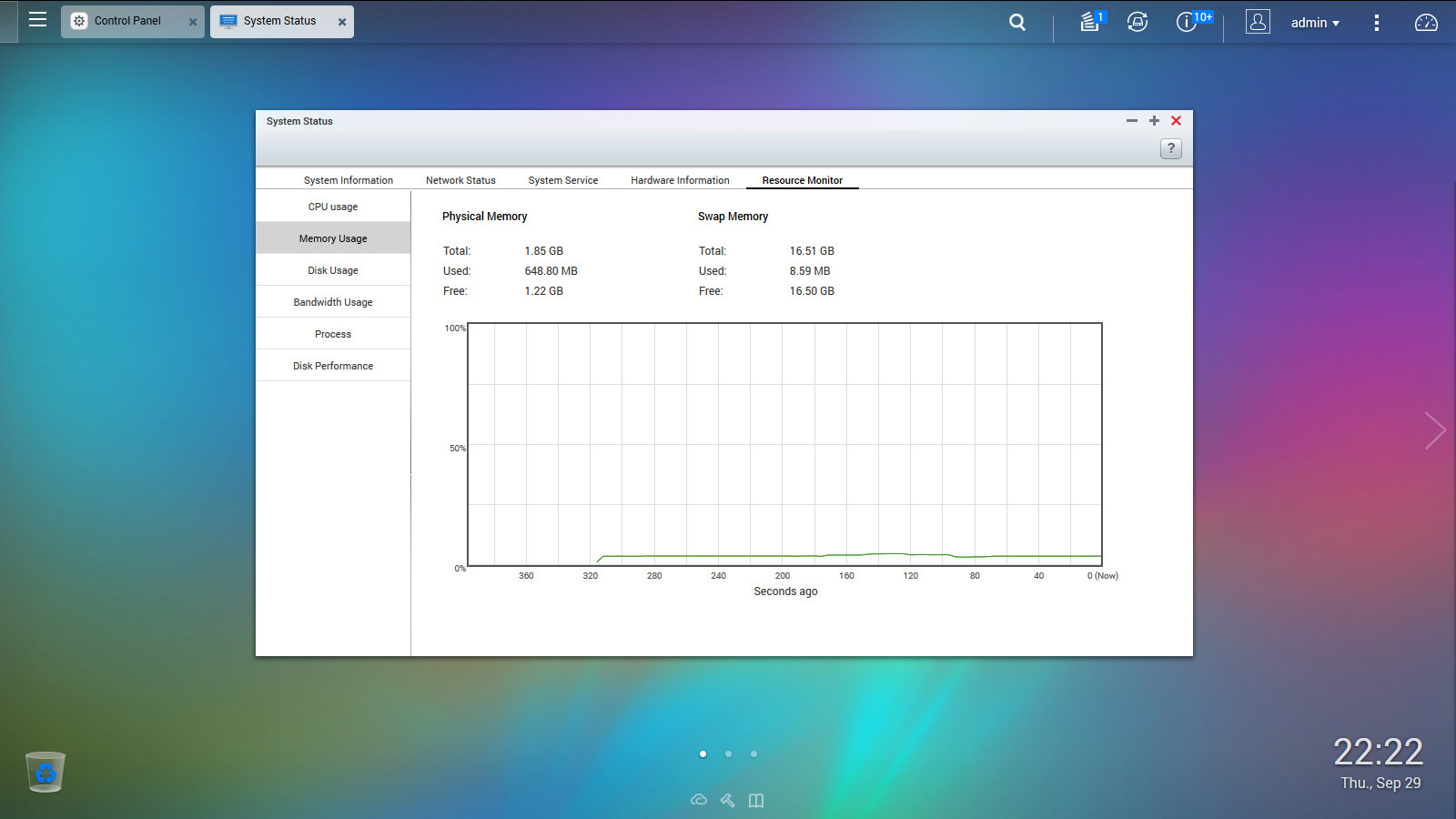
Task: Click the 0 (Now) axis label
Action: point(1103,576)
